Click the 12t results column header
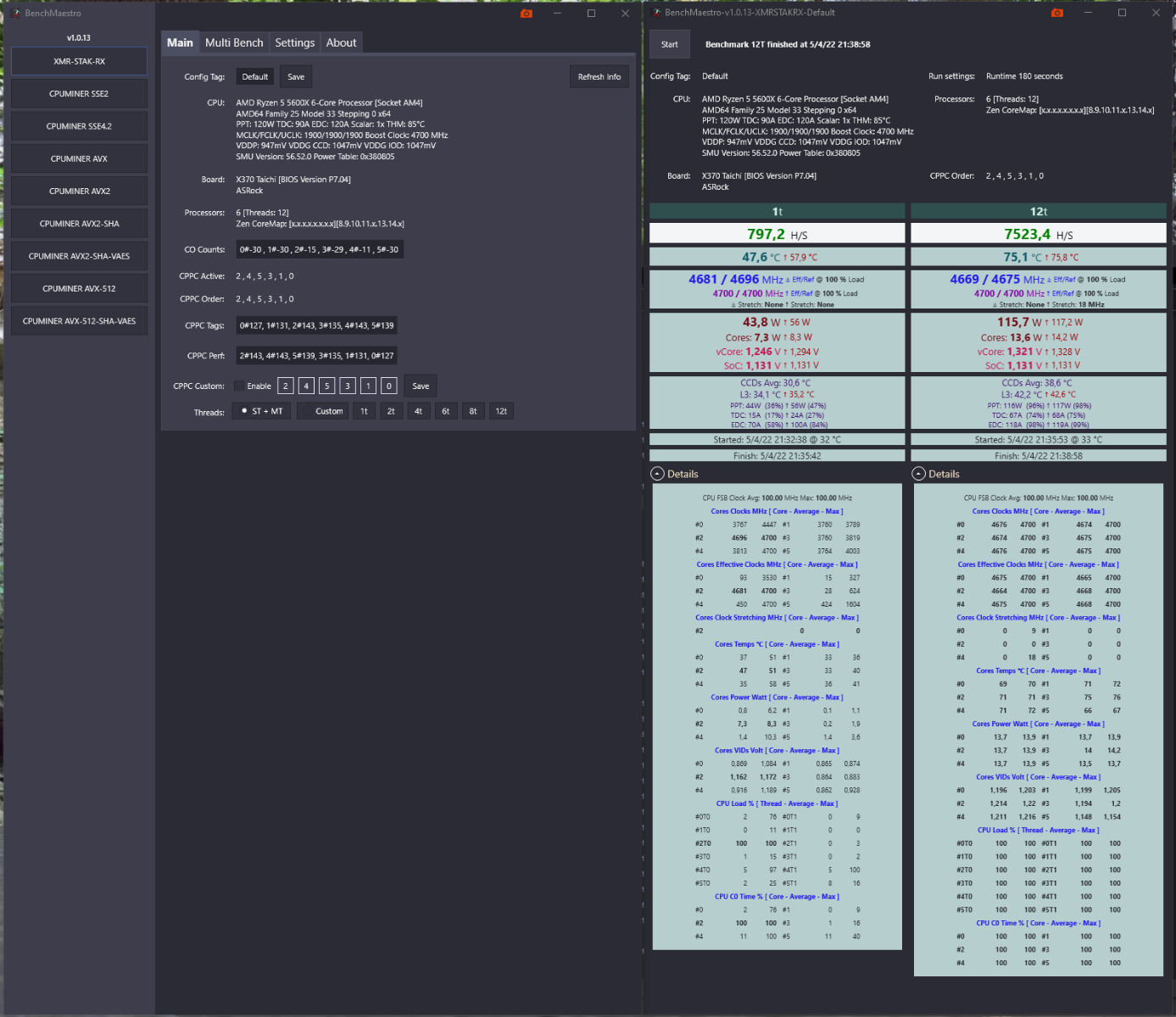Image resolution: width=1176 pixels, height=1017 pixels. (x=1039, y=211)
